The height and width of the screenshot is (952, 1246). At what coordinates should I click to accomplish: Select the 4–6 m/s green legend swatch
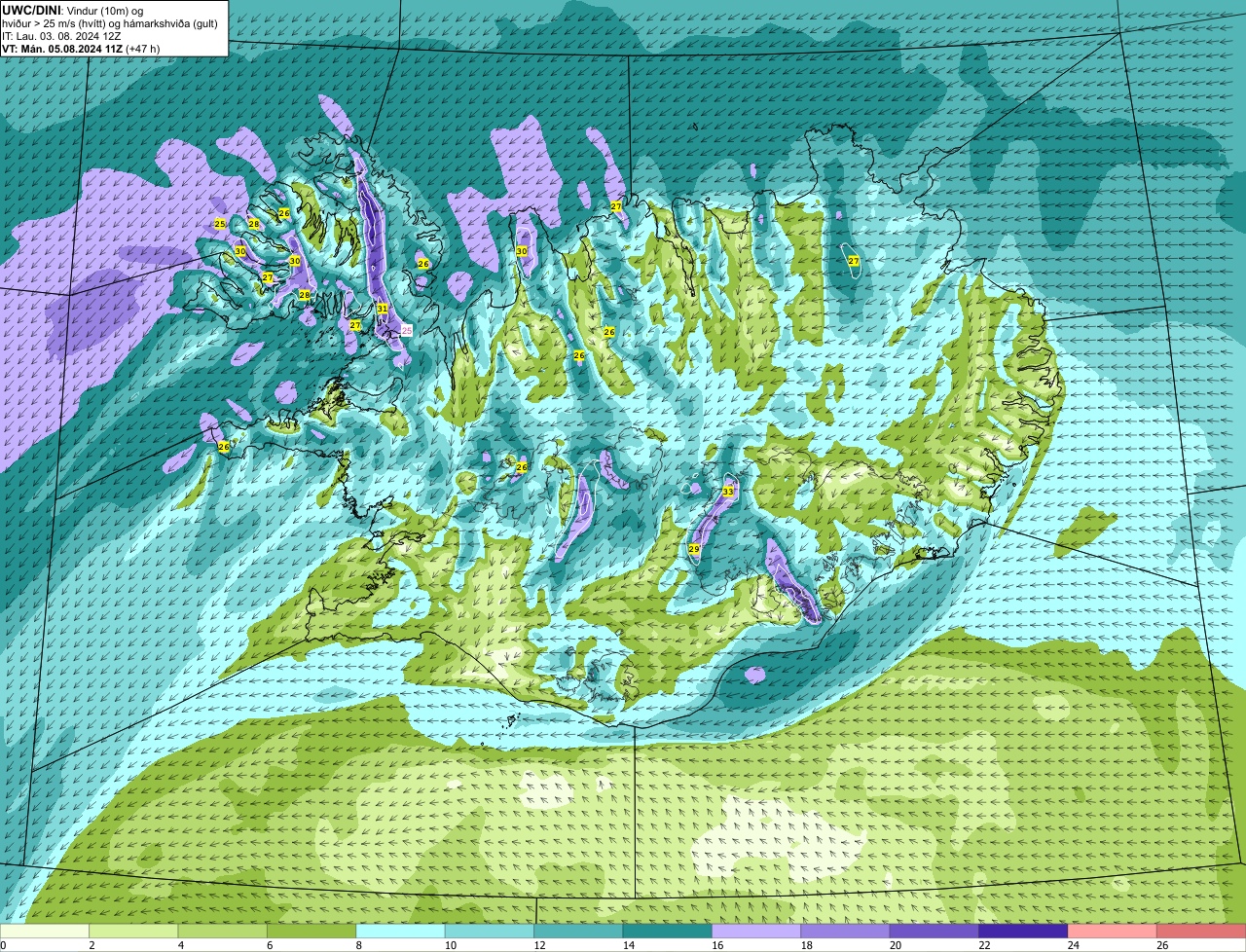click(223, 931)
